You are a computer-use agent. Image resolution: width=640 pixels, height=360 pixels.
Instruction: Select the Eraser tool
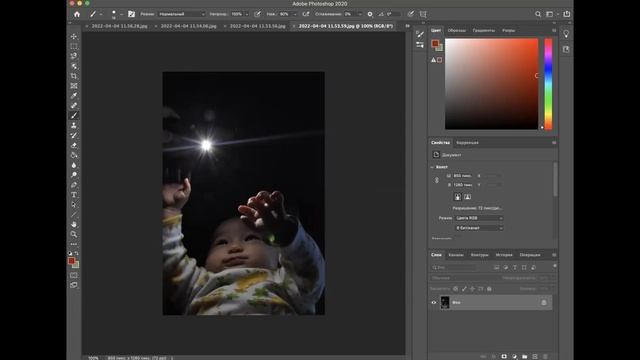coord(74,145)
